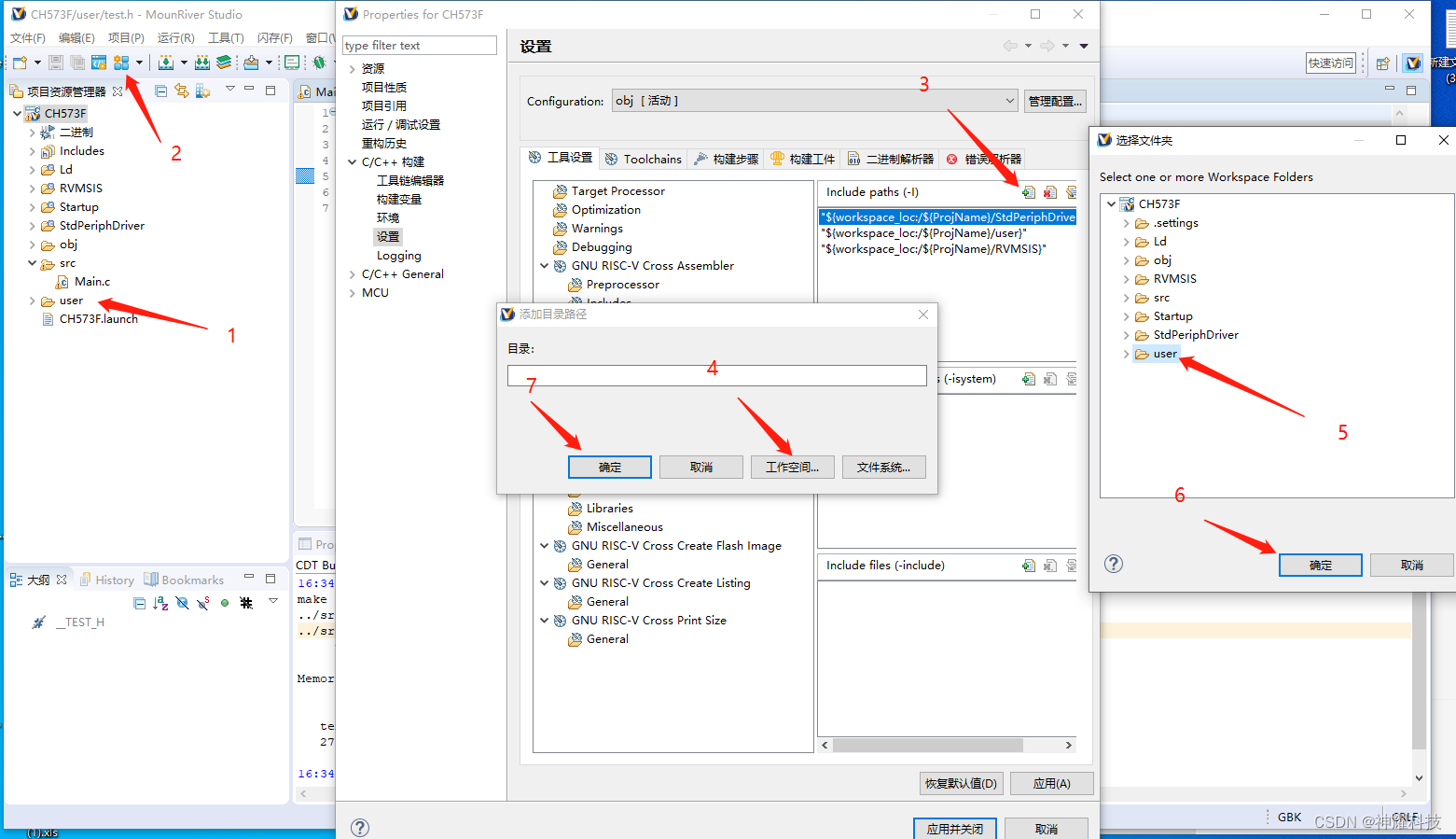Viewport: 1456px width, 839px height.
Task: Click the Save All icon in toolbar
Action: click(x=77, y=63)
